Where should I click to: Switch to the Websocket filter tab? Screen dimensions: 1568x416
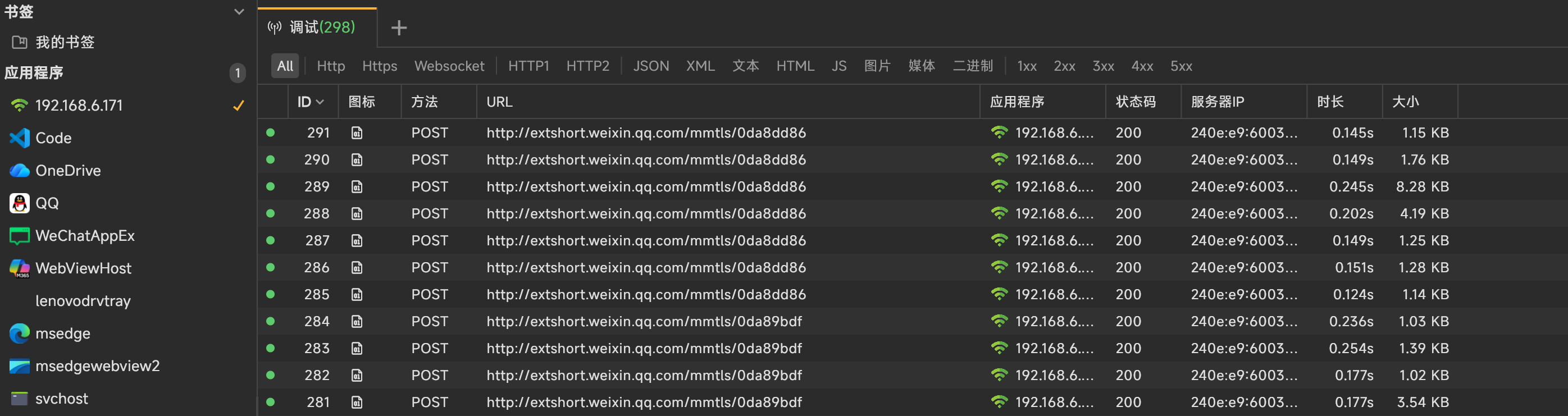(449, 66)
